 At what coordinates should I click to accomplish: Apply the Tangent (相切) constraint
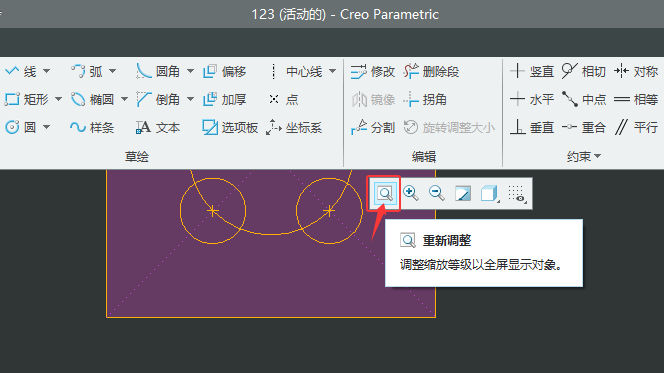pos(584,72)
